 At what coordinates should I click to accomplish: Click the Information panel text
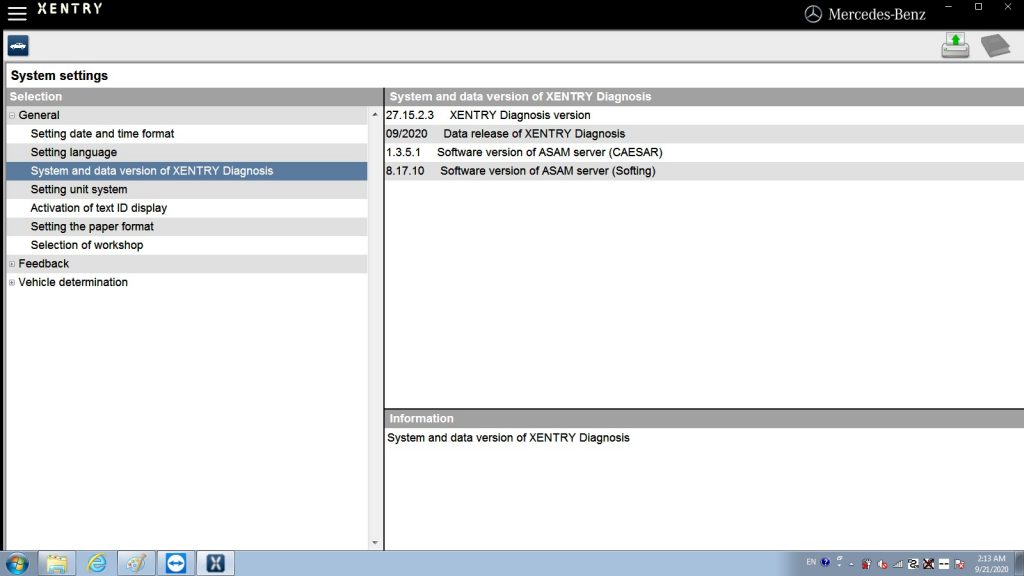[x=508, y=438]
